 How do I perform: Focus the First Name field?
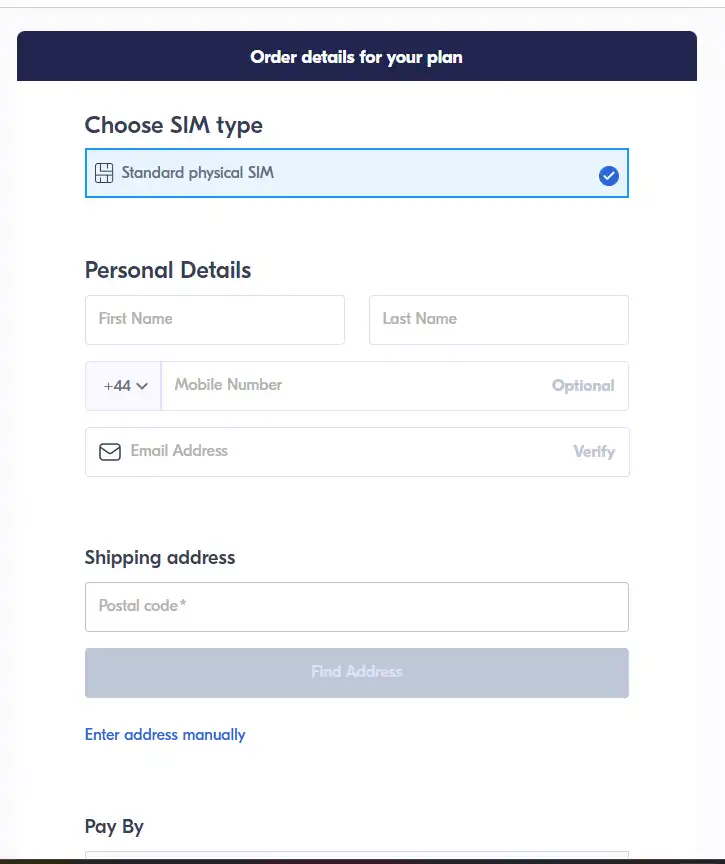(x=215, y=320)
